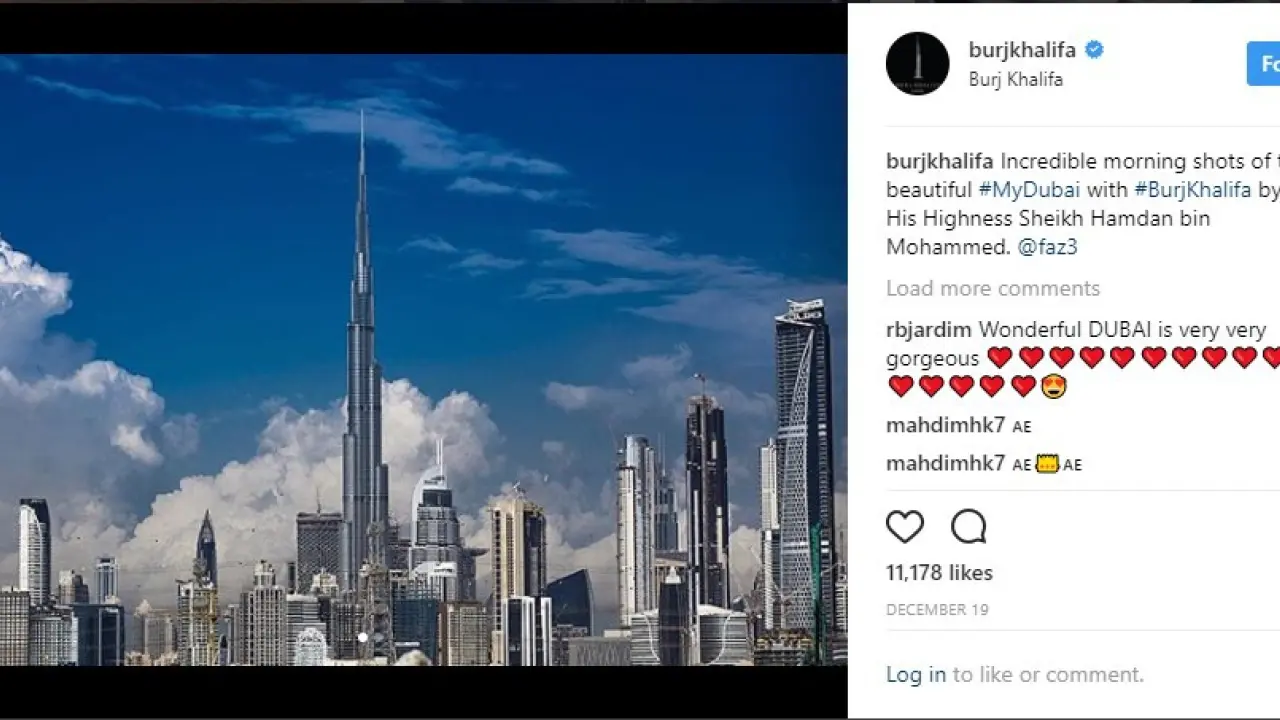This screenshot has width=1280, height=720.
Task: View the 11,178 likes list
Action: click(x=939, y=573)
